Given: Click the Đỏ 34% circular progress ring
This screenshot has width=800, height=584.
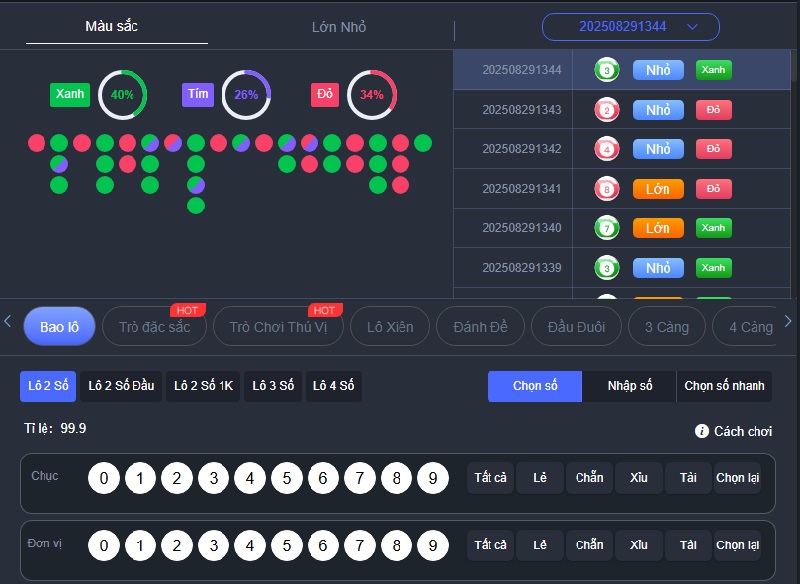Looking at the screenshot, I should pyautogui.click(x=371, y=95).
